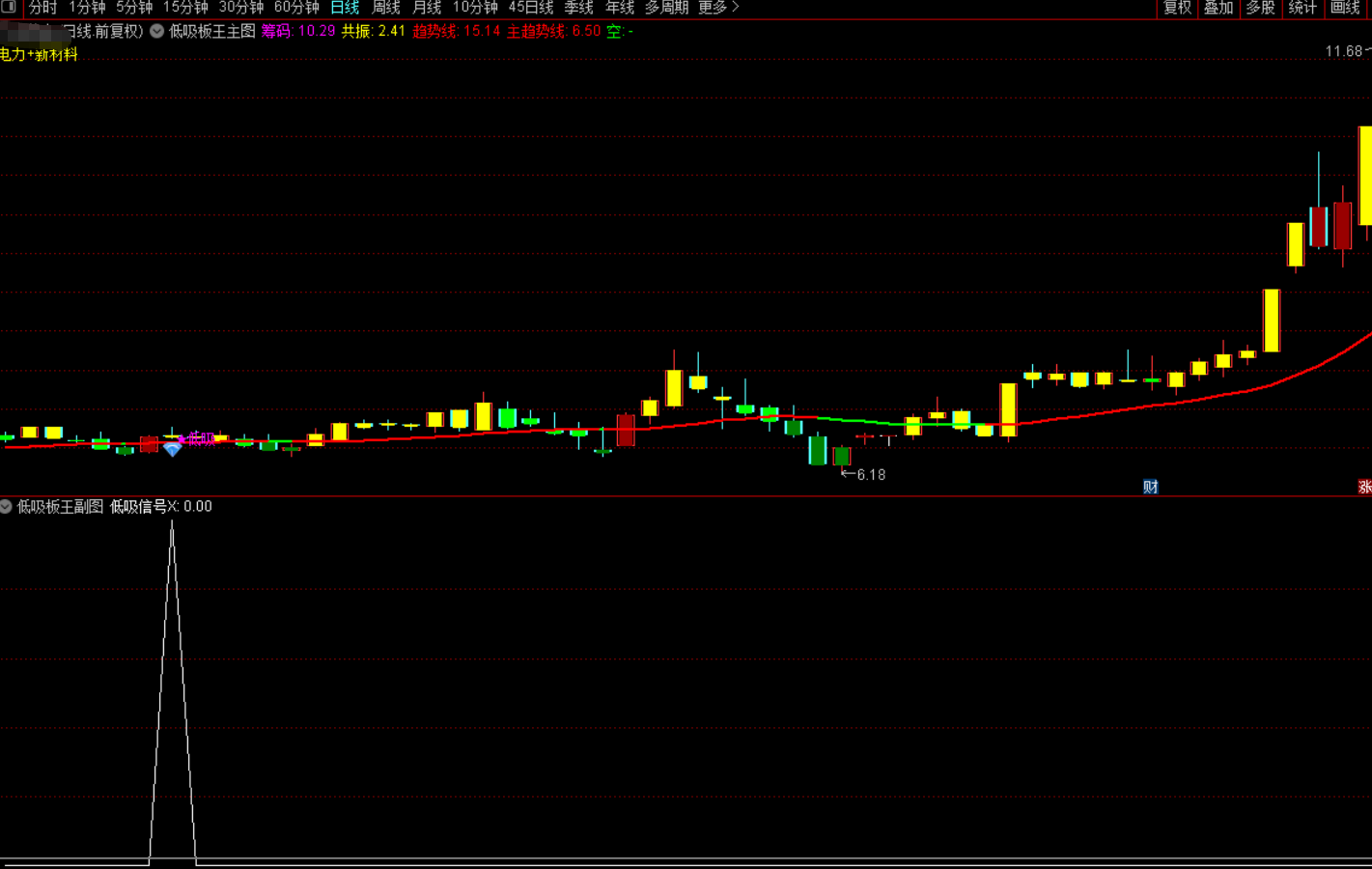Click the tallest yellow candle at right edge

(1365, 176)
